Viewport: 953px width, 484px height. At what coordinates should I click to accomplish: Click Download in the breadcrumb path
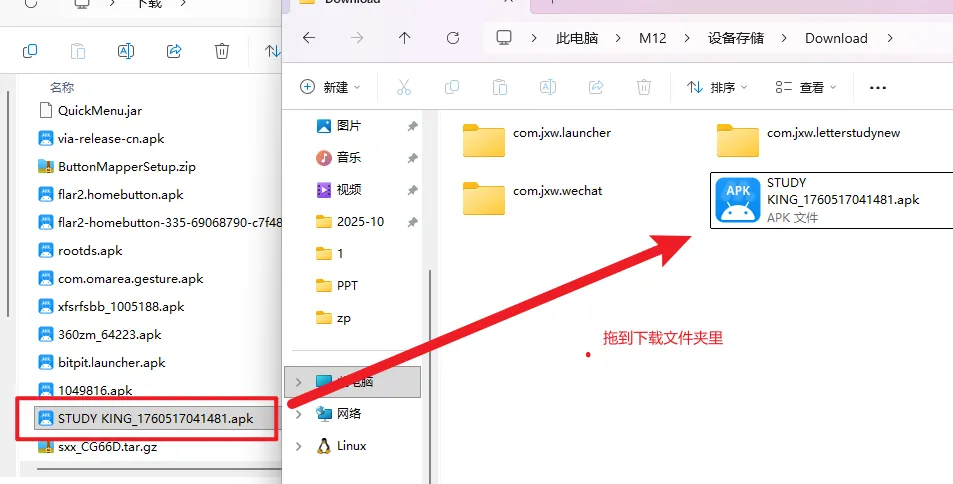coord(836,38)
